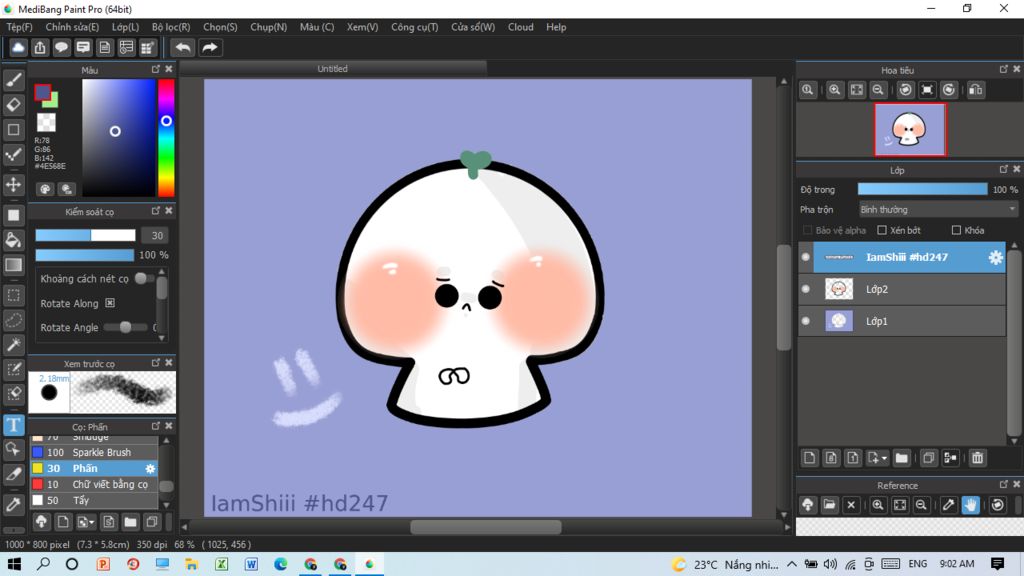Click the rainbow hue slider bar
This screenshot has width=1024, height=576.
click(166, 138)
